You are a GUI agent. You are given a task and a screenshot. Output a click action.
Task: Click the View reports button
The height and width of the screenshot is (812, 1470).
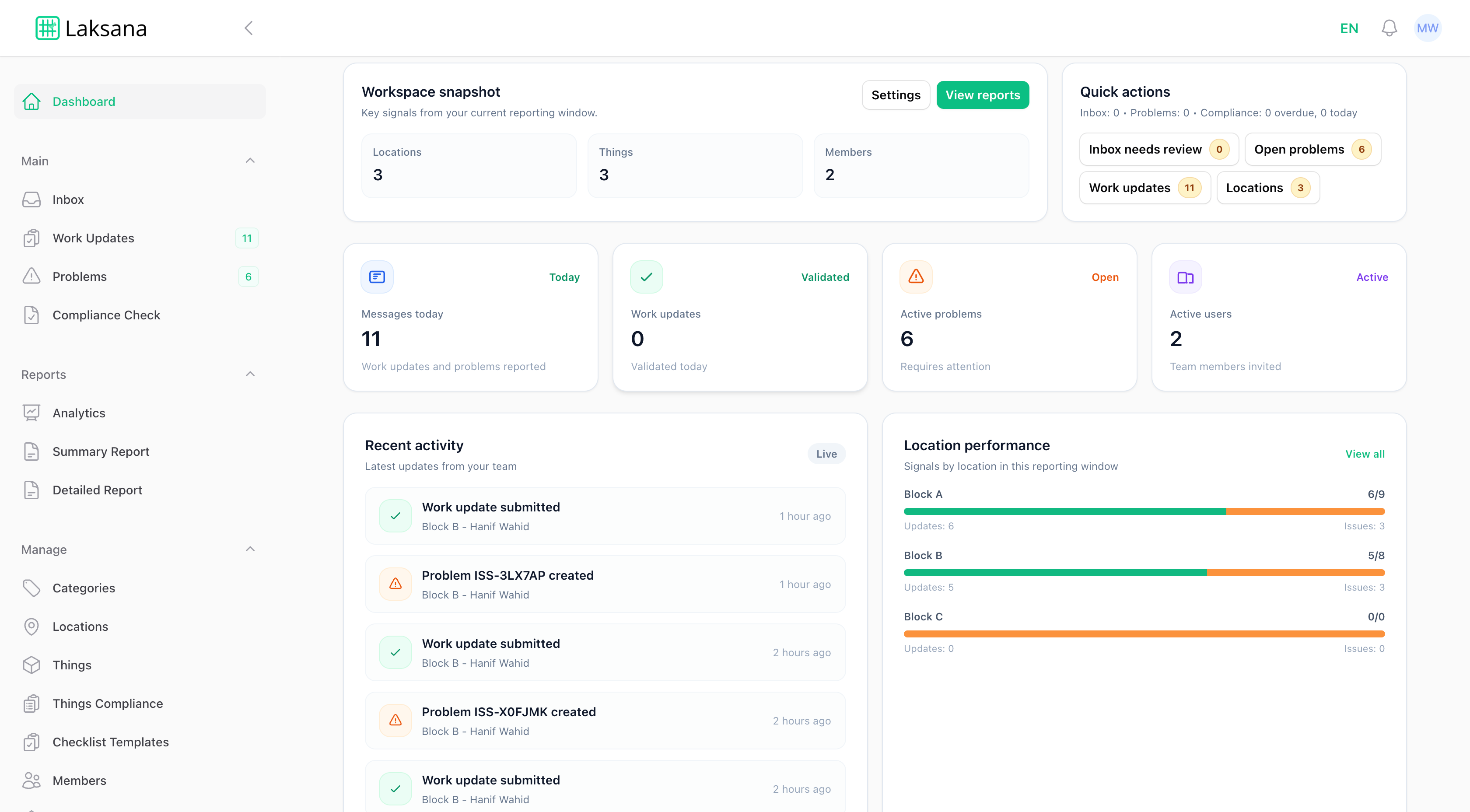click(x=983, y=95)
